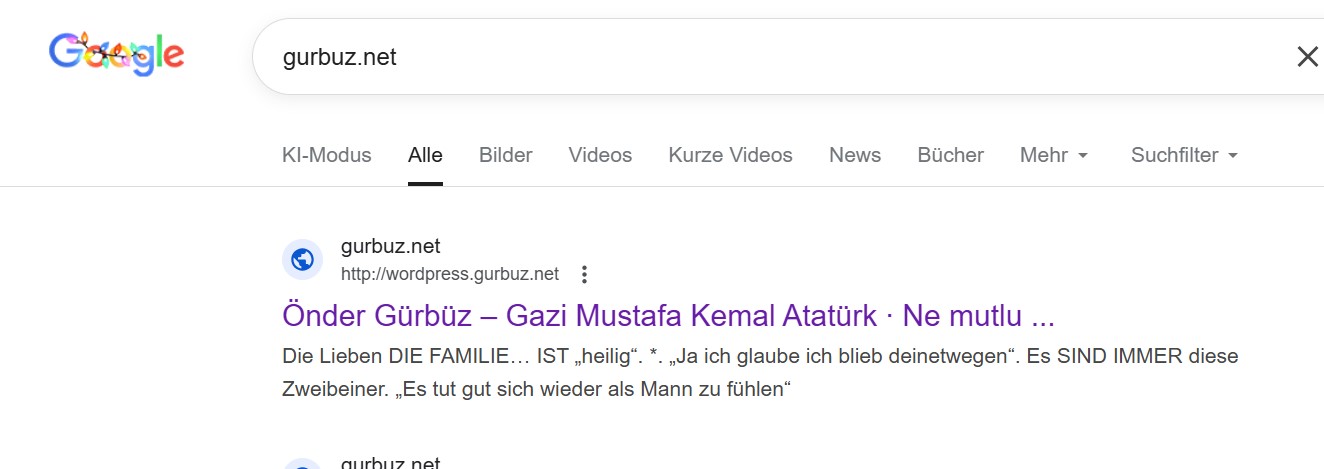The height and width of the screenshot is (469, 1324).
Task: Click the first result's gurbuz.net site name
Action: coord(390,246)
